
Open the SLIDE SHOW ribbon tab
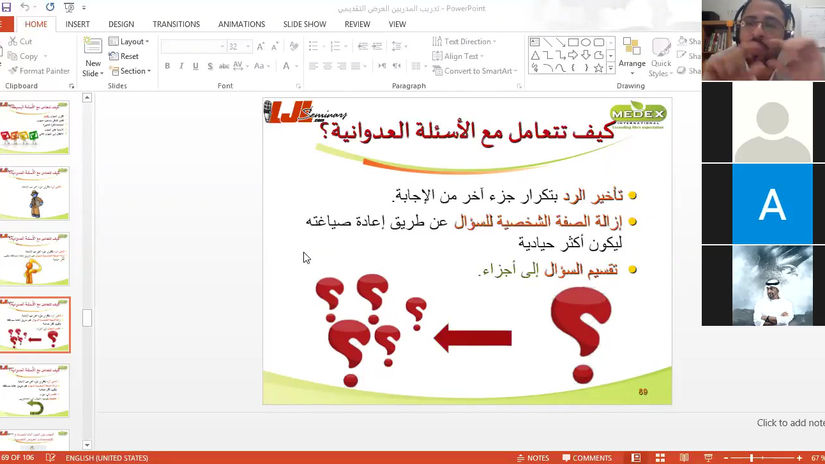305,24
